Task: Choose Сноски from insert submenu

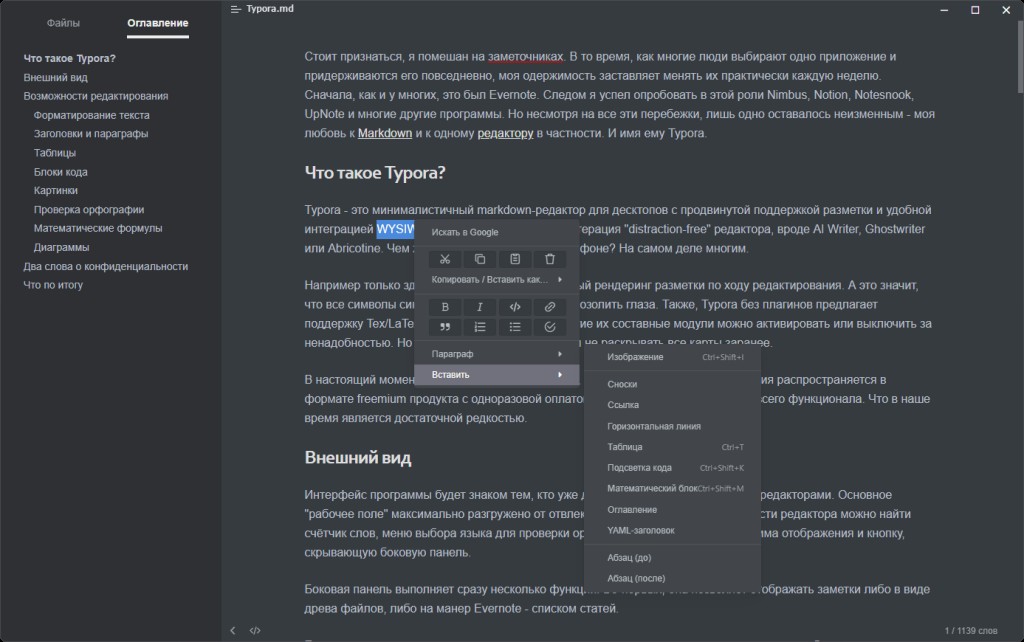Action: click(673, 384)
